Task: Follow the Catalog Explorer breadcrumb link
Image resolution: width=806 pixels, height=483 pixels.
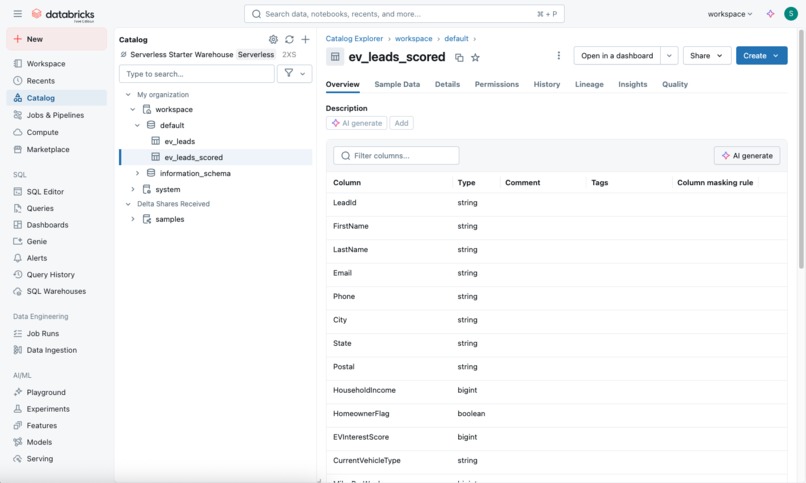Action: [x=354, y=39]
